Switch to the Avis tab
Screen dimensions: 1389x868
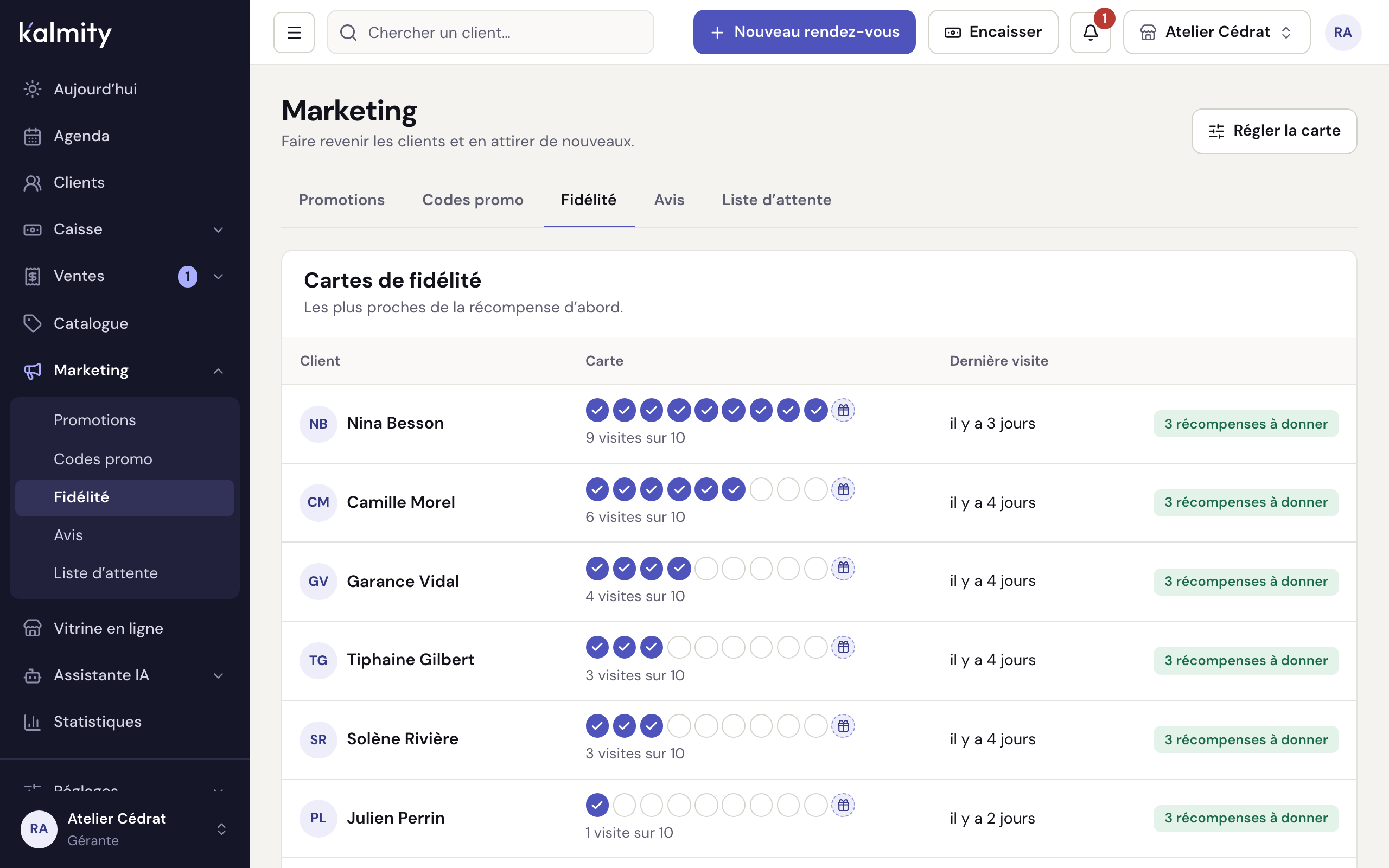tap(668, 200)
